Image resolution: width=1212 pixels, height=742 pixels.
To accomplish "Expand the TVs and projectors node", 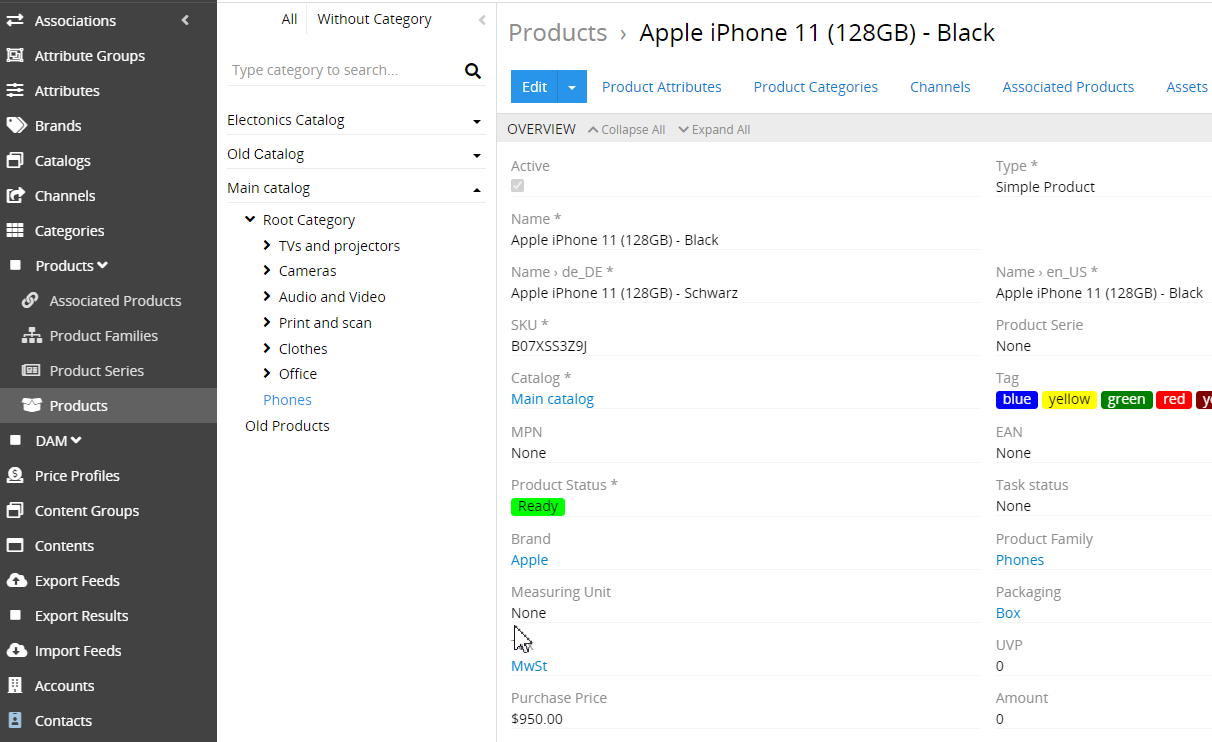I will coord(267,245).
